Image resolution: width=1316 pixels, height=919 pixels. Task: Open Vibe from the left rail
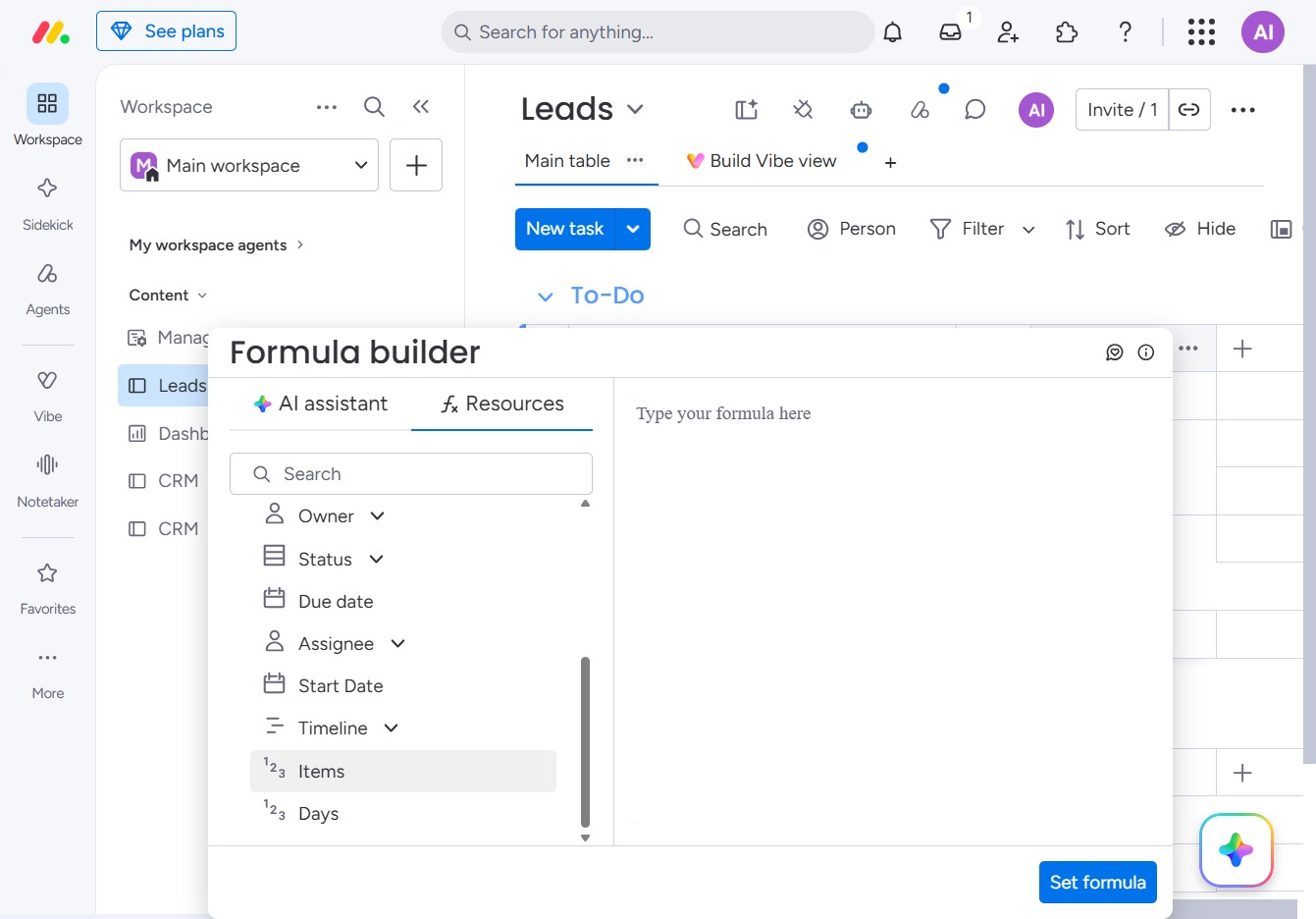tap(47, 396)
